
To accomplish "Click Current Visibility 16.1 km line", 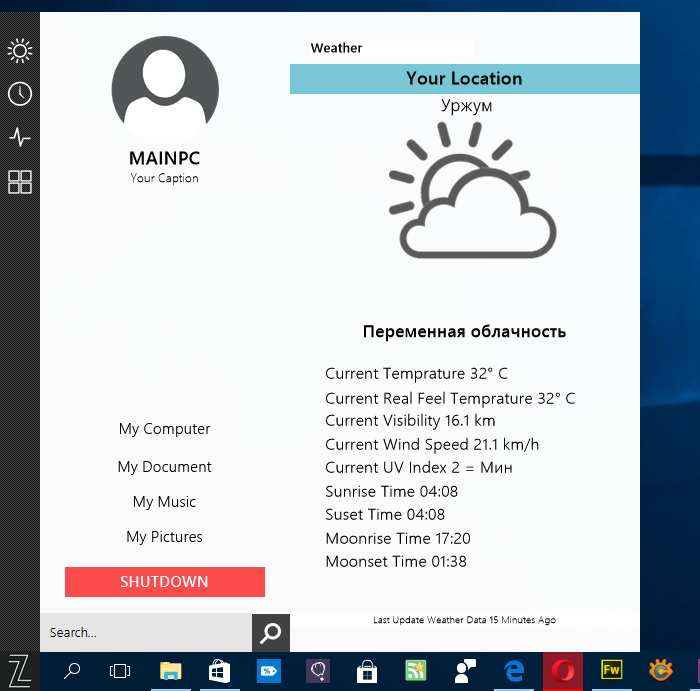I will coord(410,420).
